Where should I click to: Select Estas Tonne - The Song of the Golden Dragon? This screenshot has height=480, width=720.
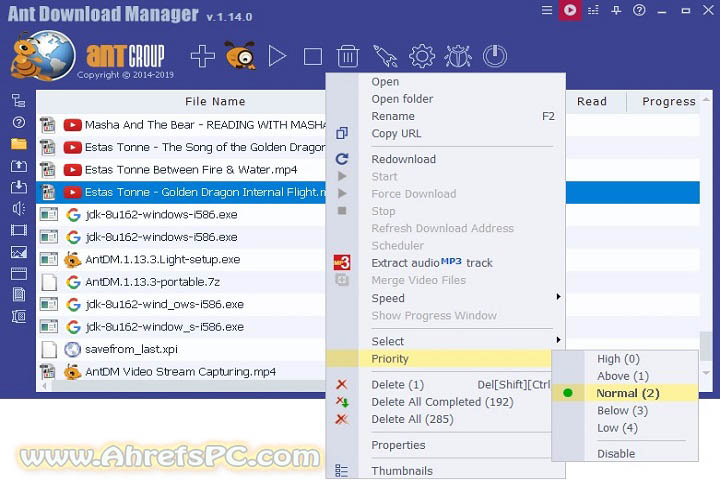[x=181, y=147]
